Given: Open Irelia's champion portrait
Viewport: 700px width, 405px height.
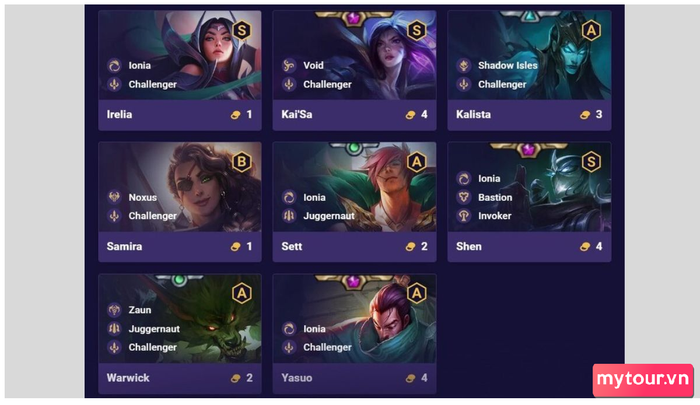Looking at the screenshot, I should coord(180,55).
